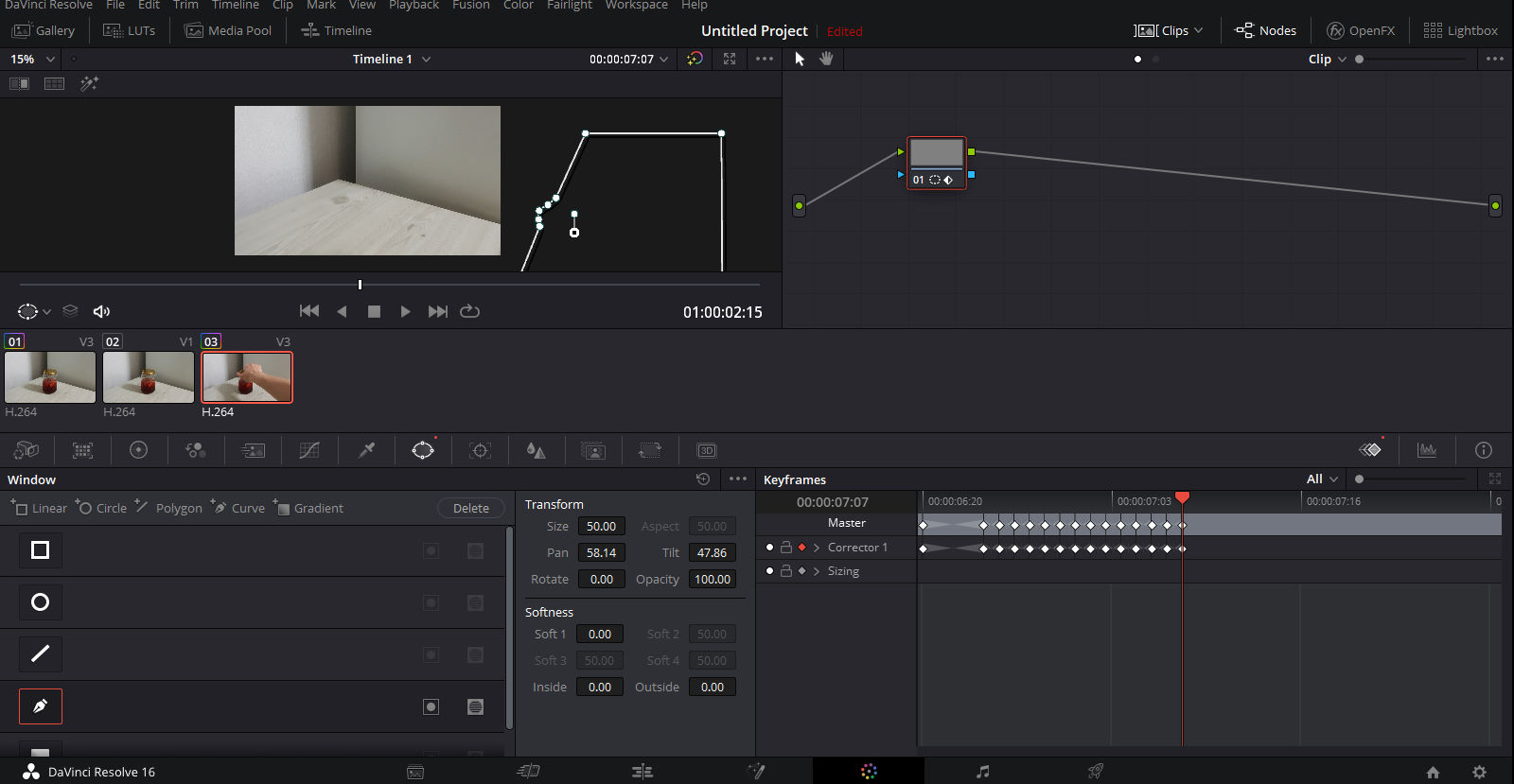
Task: Switch to the Edit page icon
Action: tap(643, 772)
